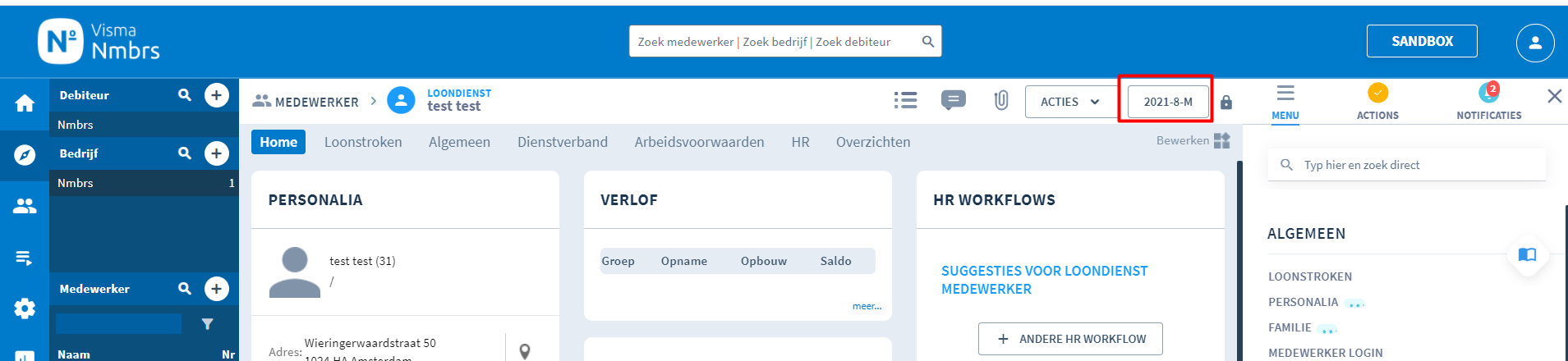
Task: Close the right side panel
Action: coord(1554,96)
